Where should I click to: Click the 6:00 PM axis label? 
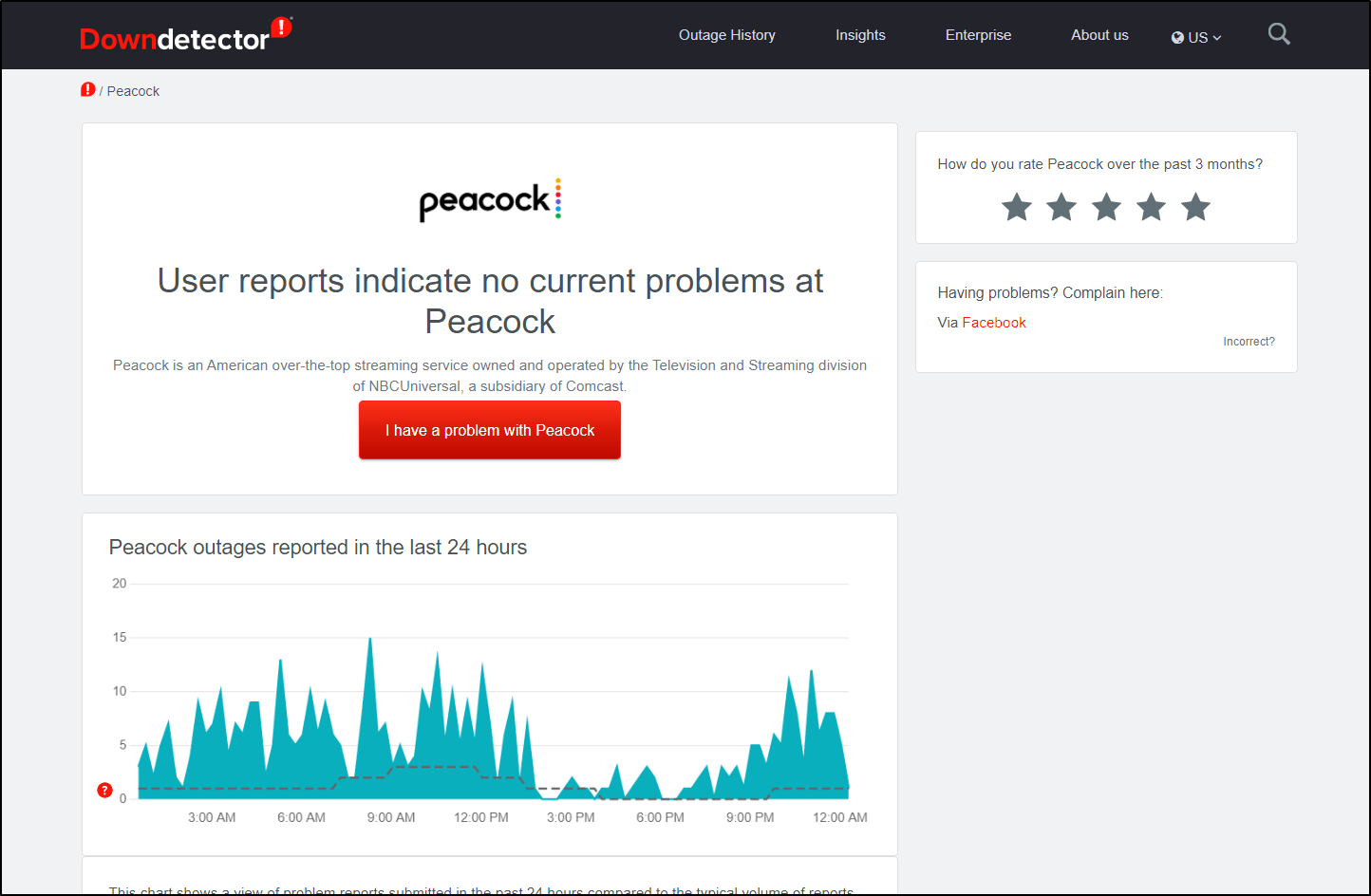[660, 817]
